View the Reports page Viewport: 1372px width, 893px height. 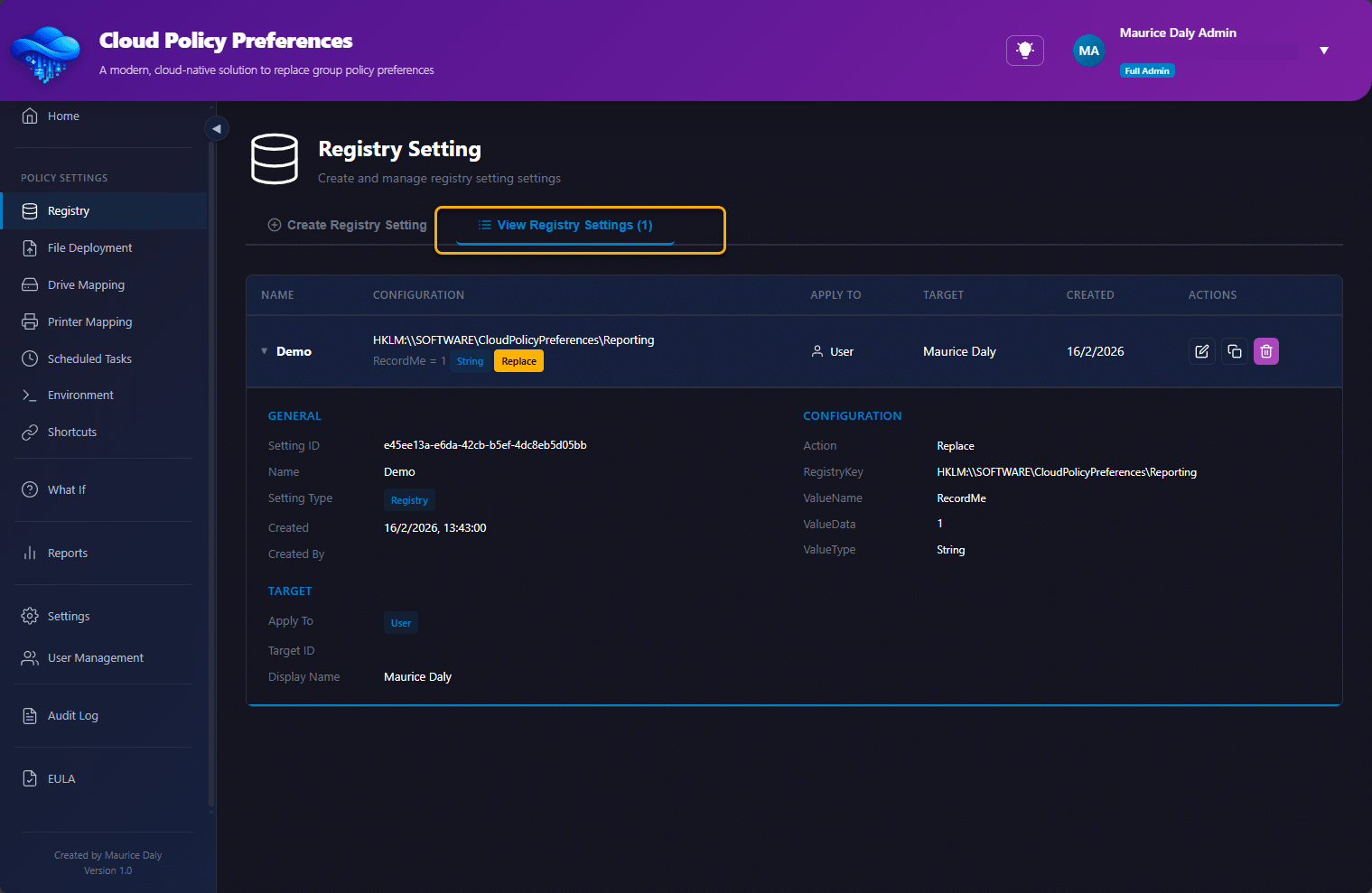pos(67,553)
